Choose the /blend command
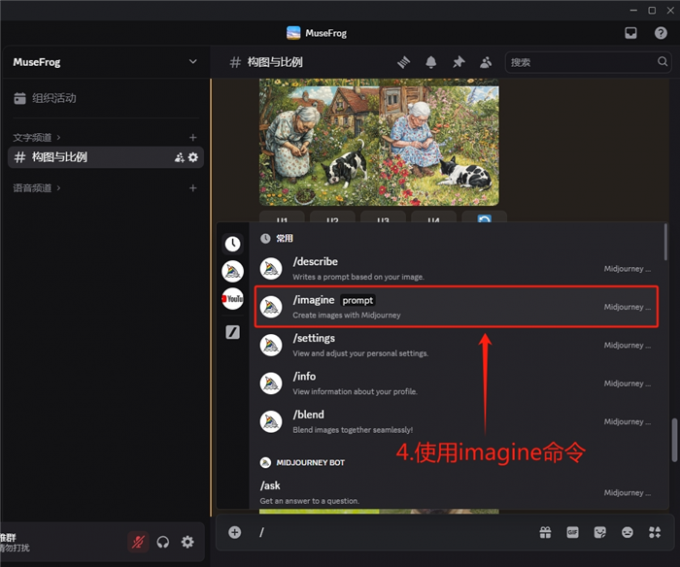The image size is (680, 567). click(x=456, y=422)
